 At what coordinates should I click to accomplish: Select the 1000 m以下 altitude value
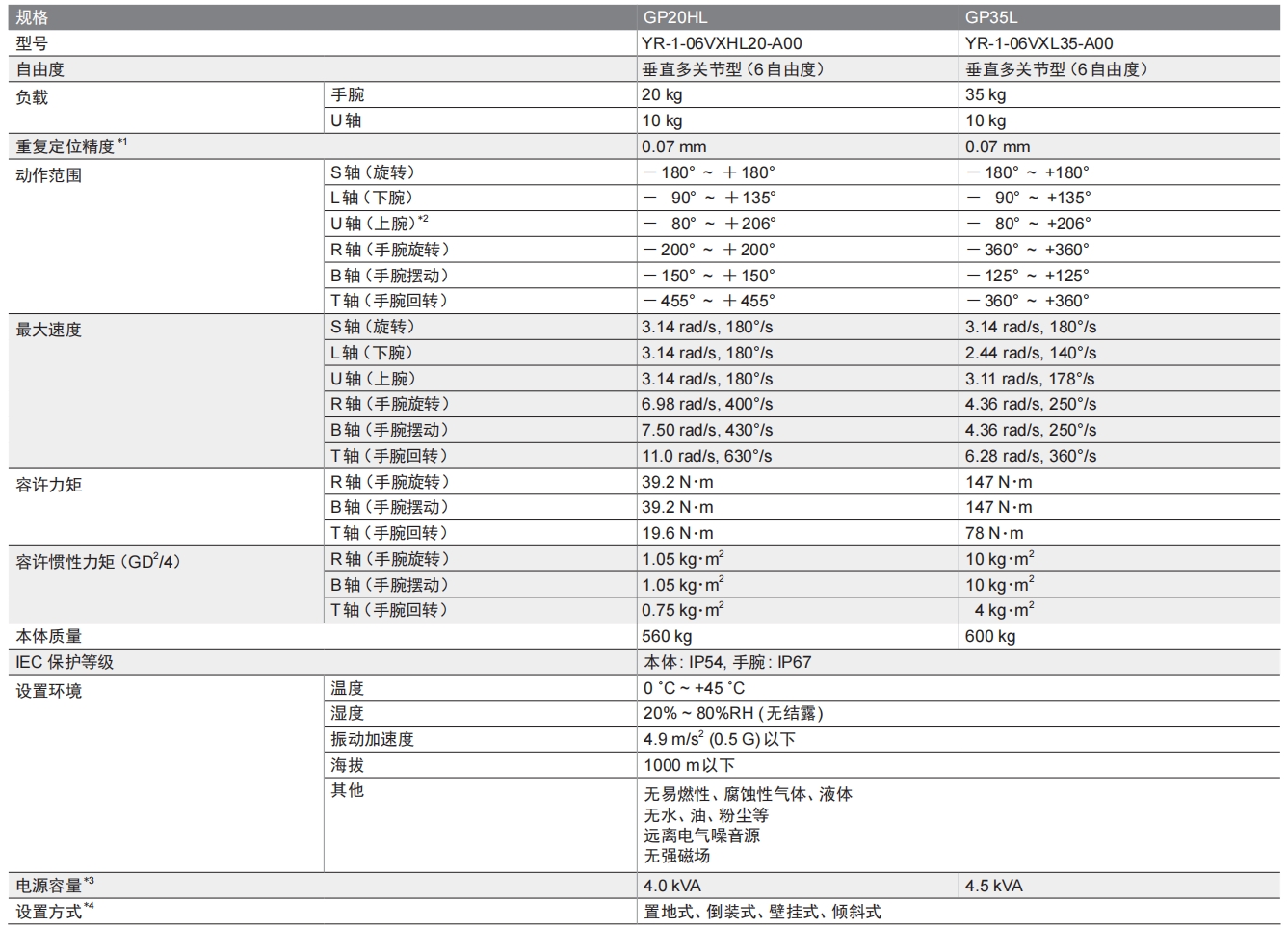click(x=689, y=765)
